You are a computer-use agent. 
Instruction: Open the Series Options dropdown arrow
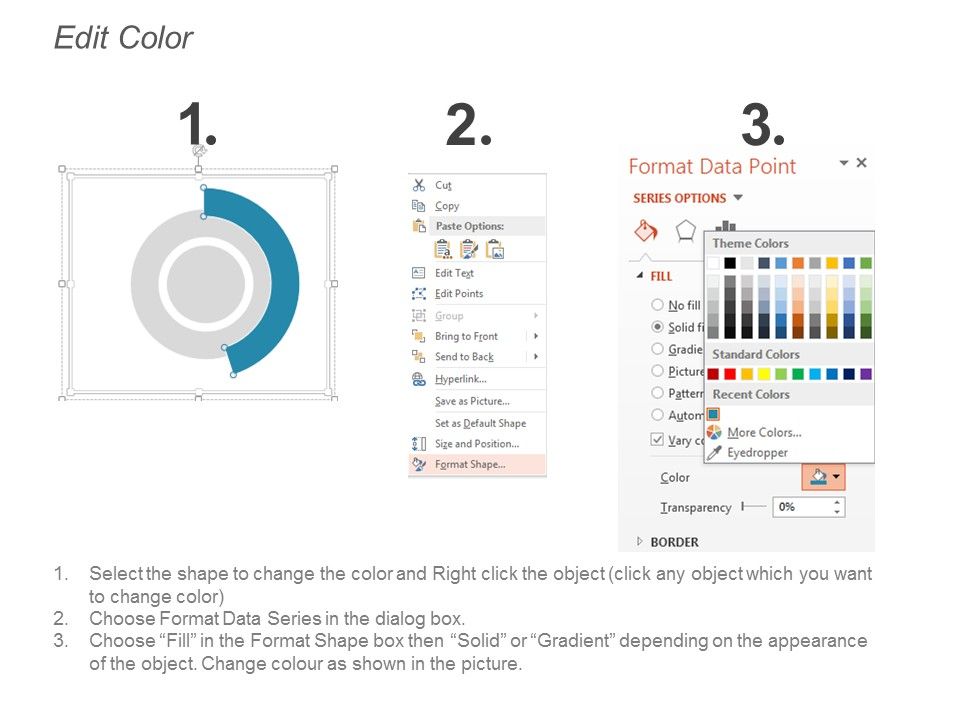click(x=738, y=198)
